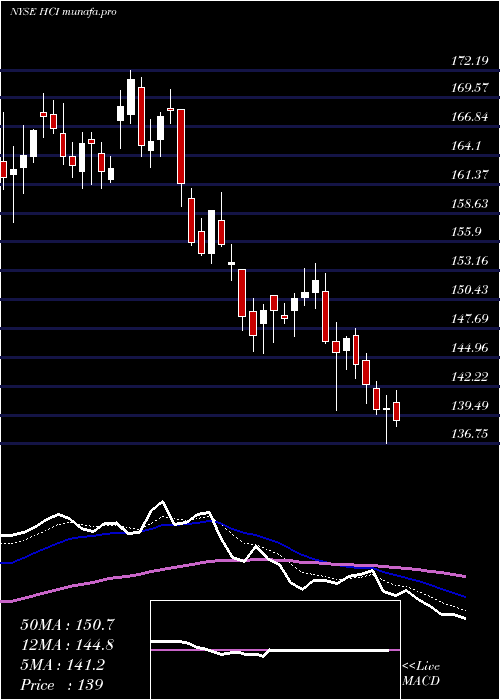The image size is (500, 700).
Task: Select the 166.84 price axis label
Action: click(470, 117)
